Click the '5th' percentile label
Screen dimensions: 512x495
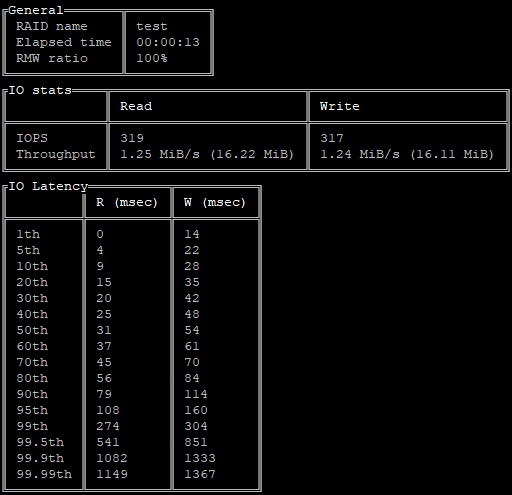28,250
